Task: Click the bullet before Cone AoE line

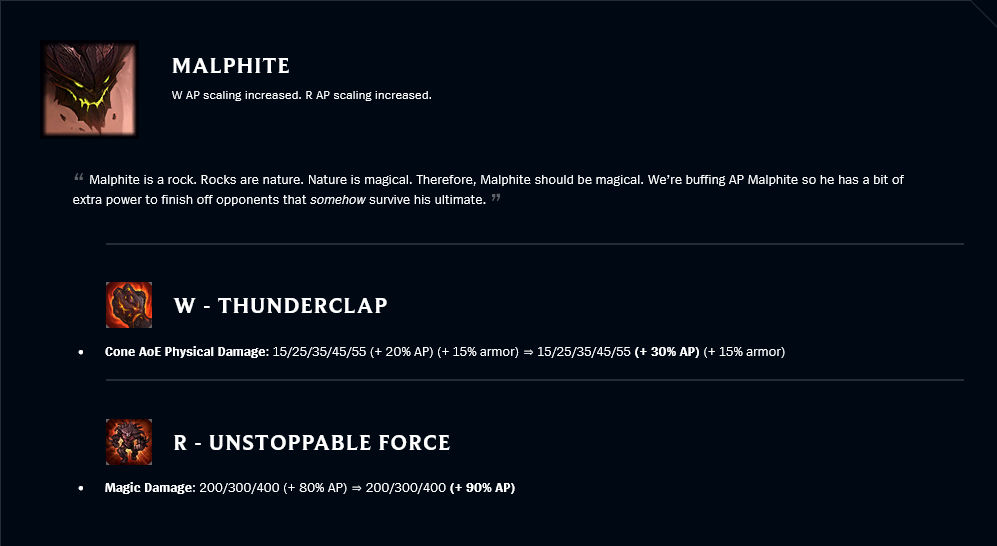Action: click(x=81, y=352)
